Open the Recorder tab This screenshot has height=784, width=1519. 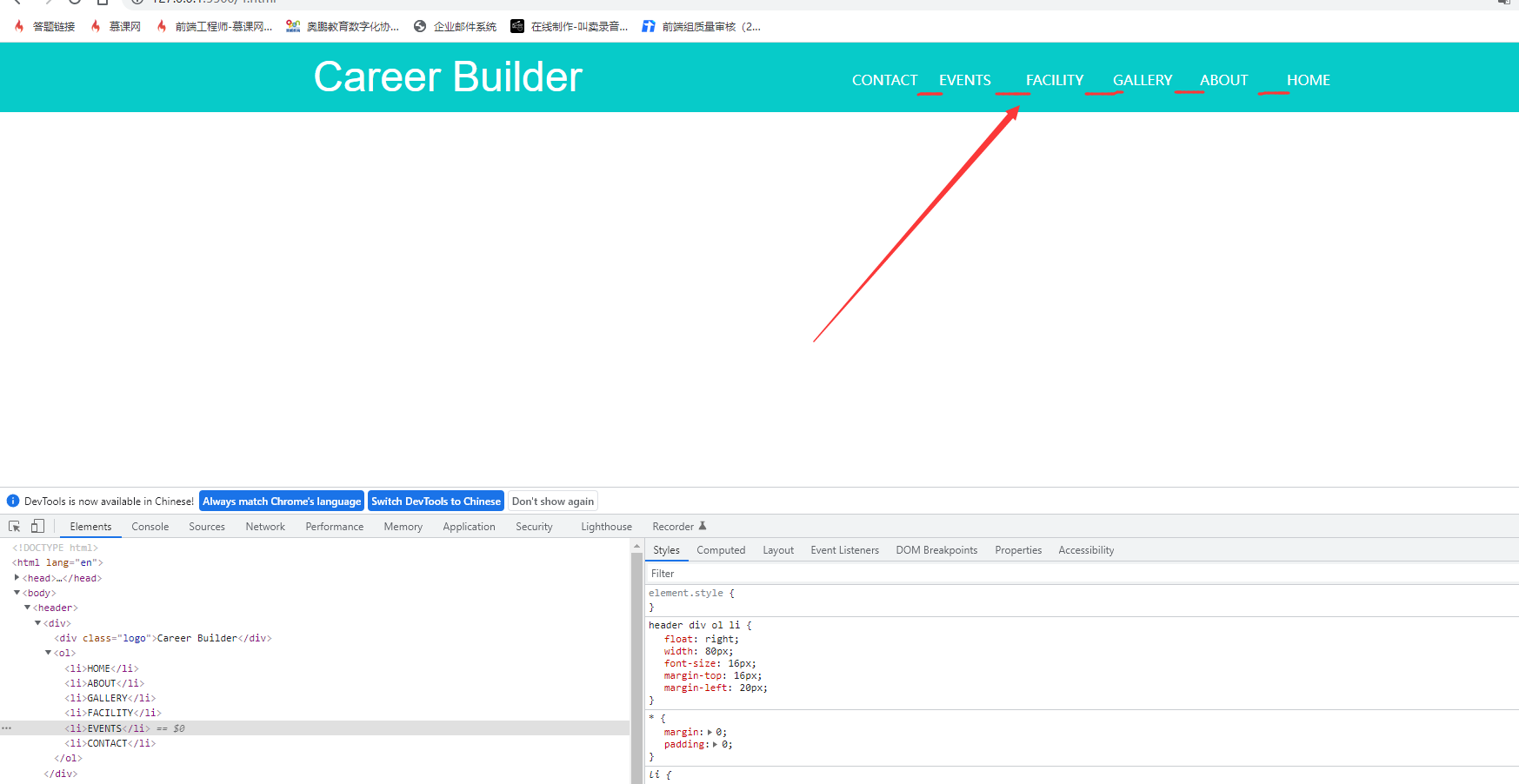[x=679, y=527]
